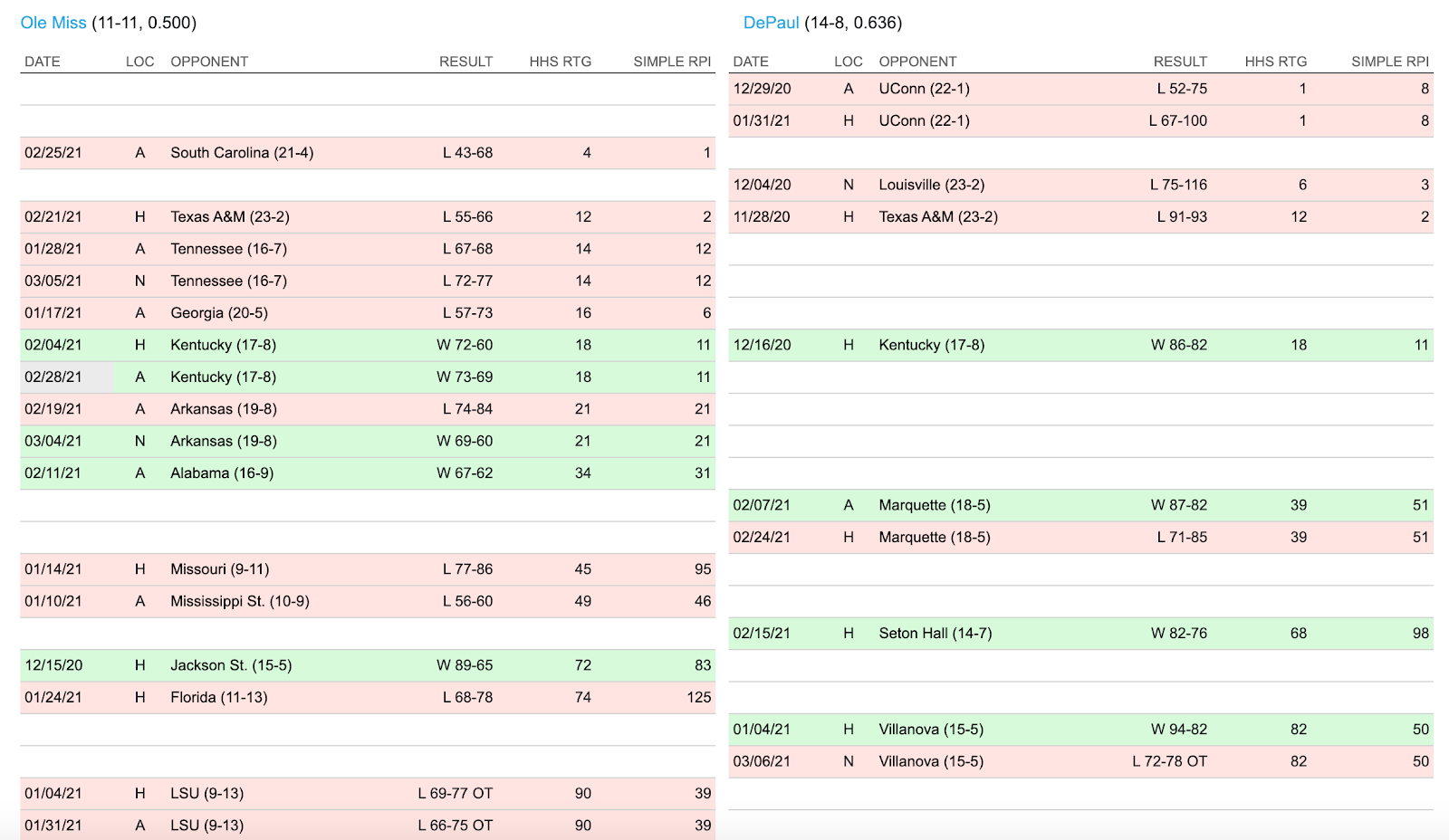
Task: Click the DePaul table's HHS RTG header
Action: [x=1276, y=62]
